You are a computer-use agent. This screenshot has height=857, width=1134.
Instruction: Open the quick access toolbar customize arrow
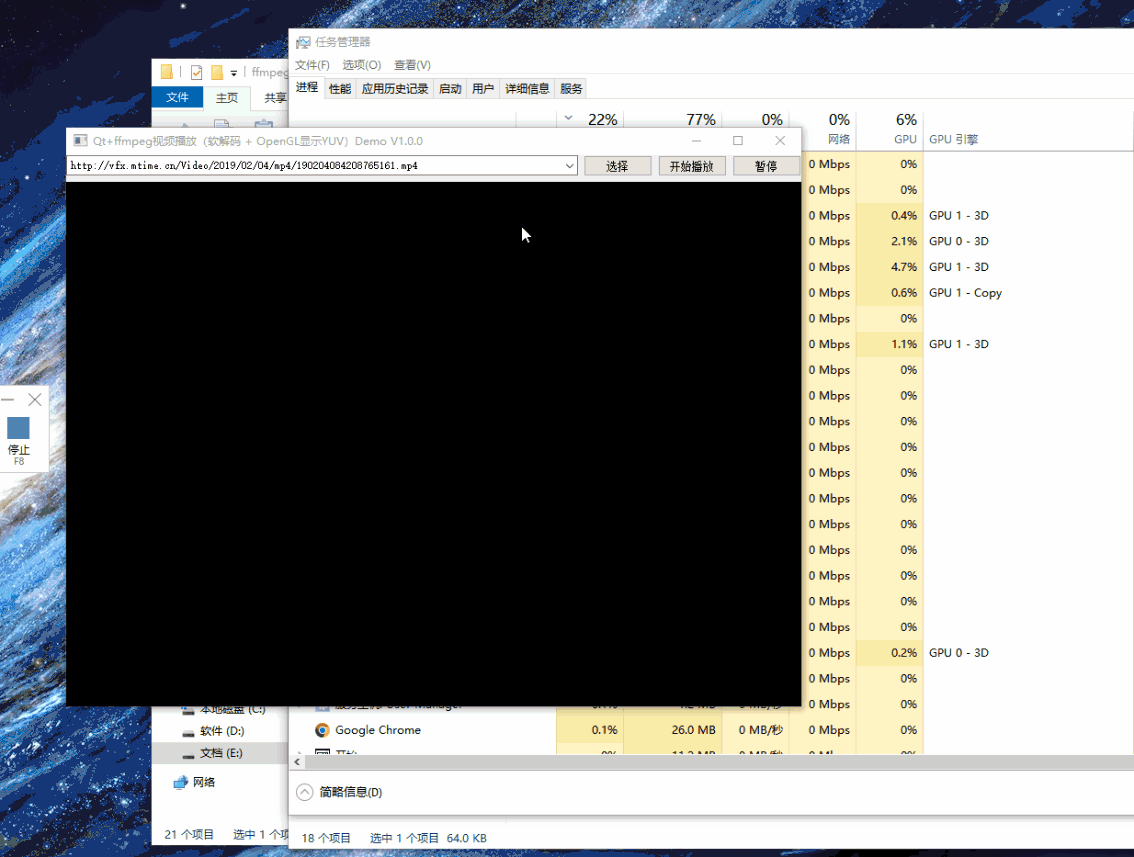[234, 73]
